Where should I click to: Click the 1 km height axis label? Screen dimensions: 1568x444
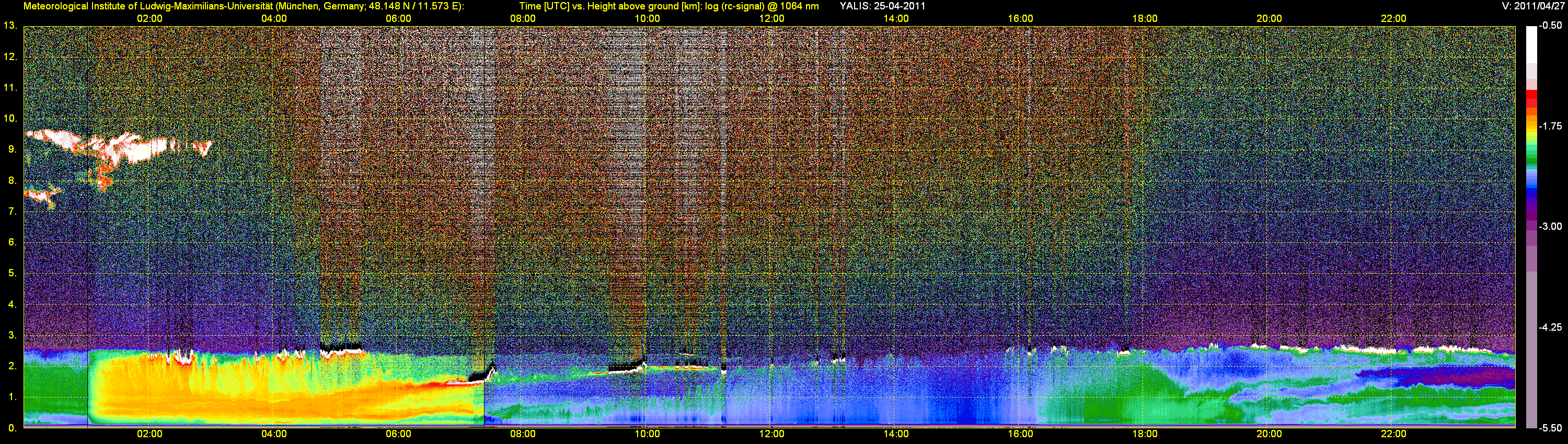coord(11,397)
